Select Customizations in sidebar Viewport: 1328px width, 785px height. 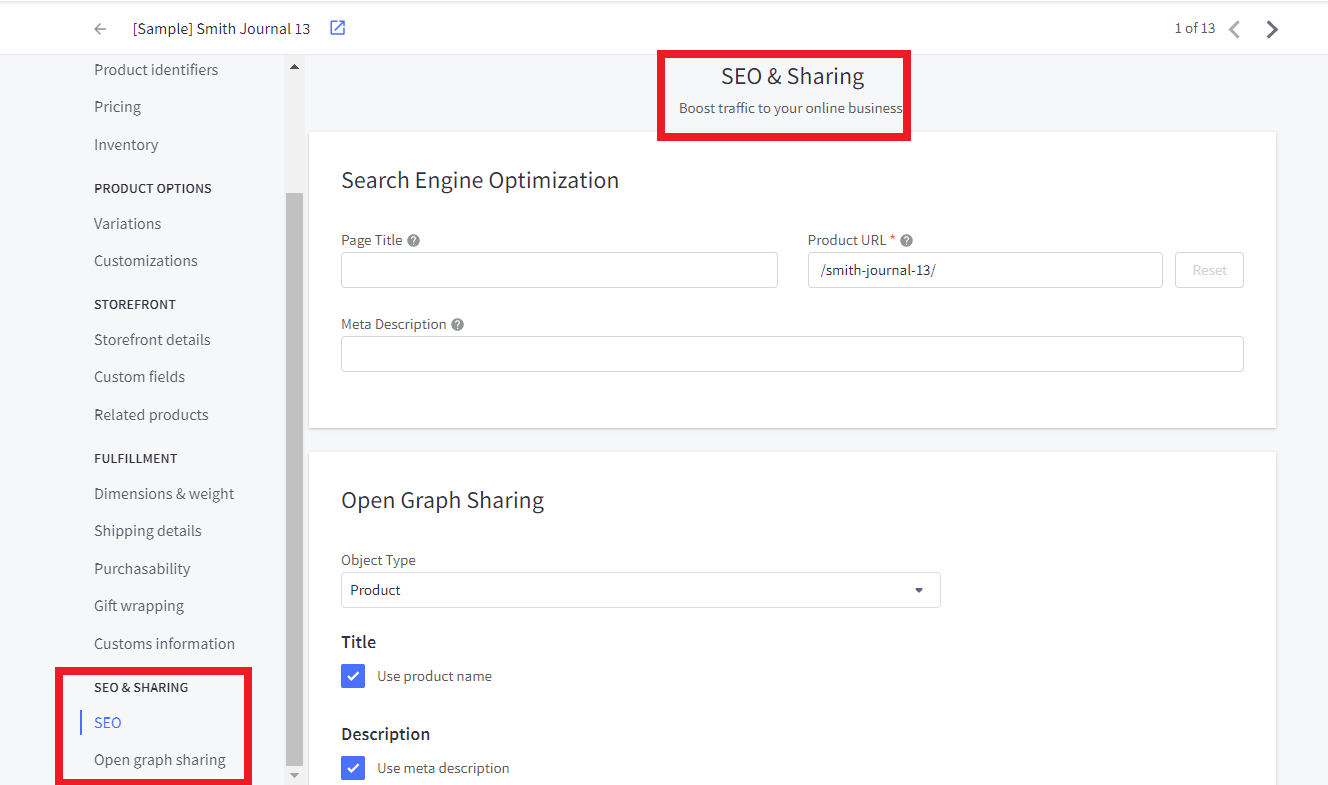coord(146,261)
